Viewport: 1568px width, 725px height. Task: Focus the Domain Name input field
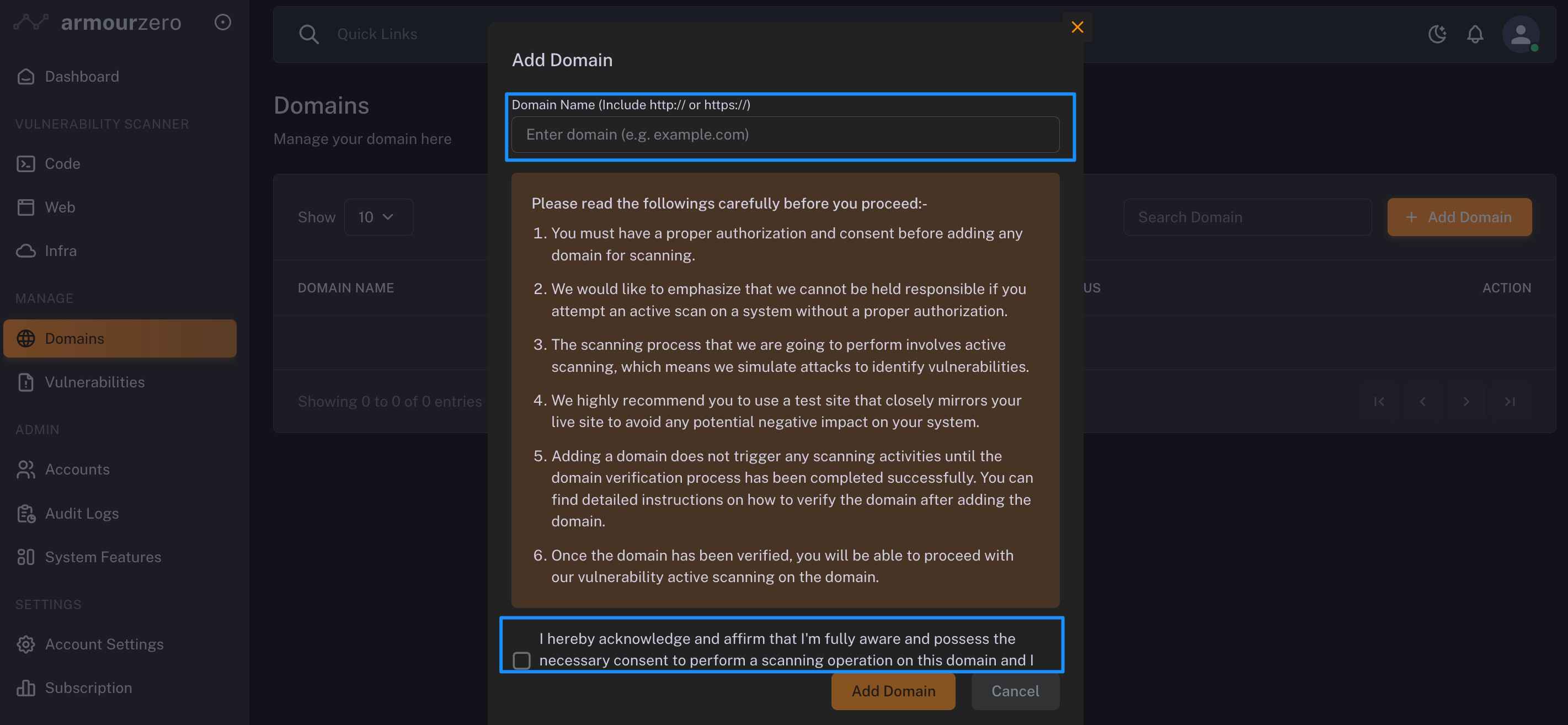(785, 135)
